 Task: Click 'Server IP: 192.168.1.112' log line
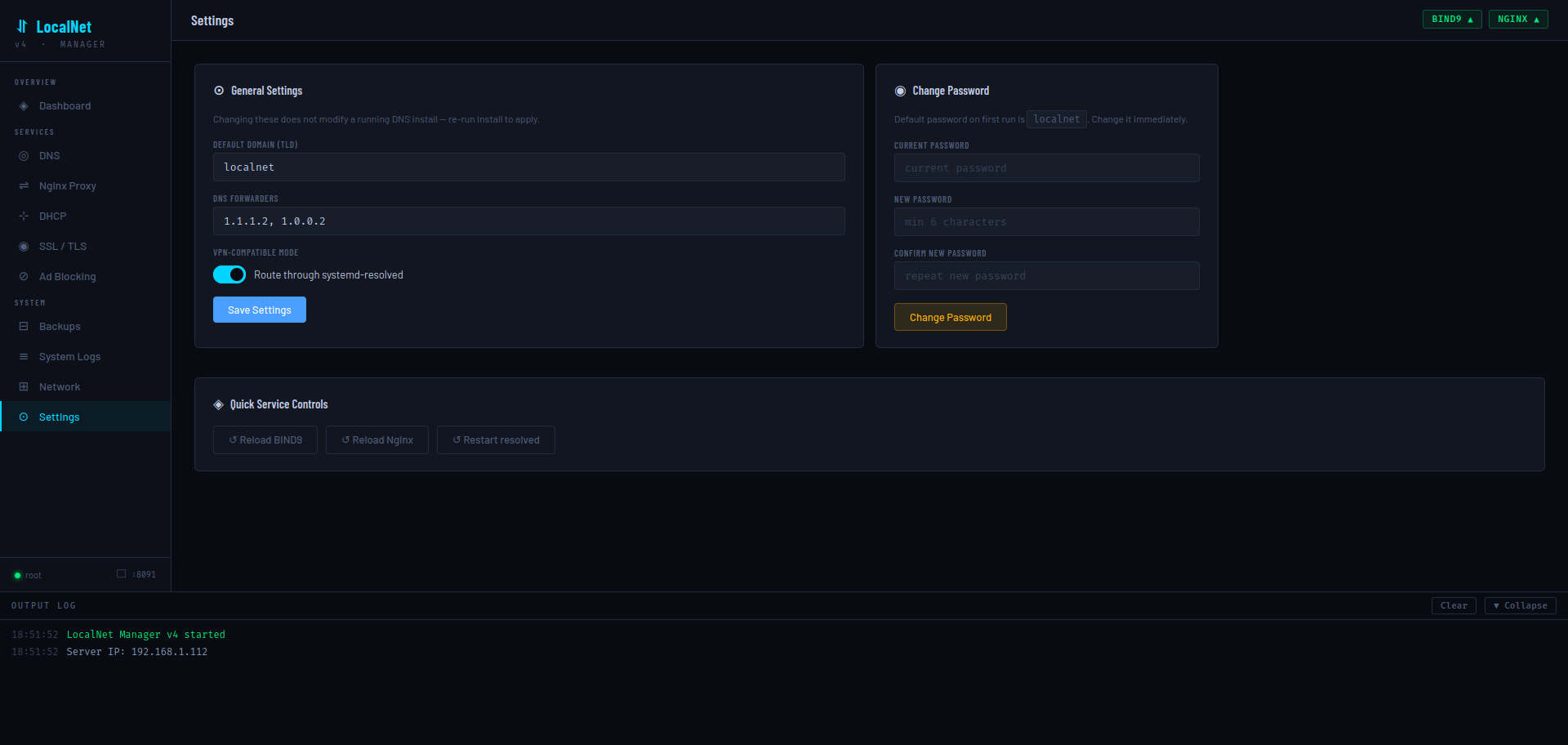point(137,652)
